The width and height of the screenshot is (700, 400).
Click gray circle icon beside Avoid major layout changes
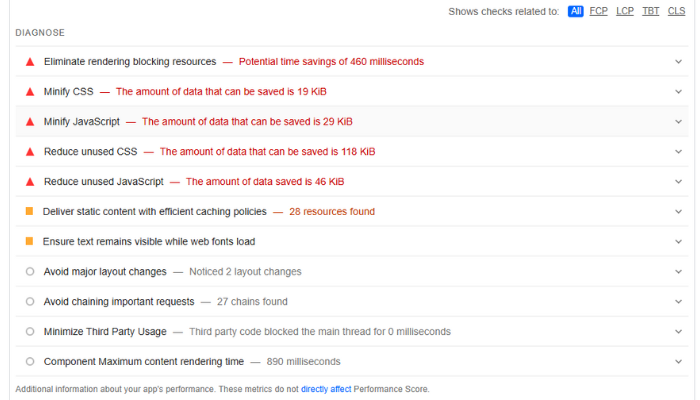point(30,272)
